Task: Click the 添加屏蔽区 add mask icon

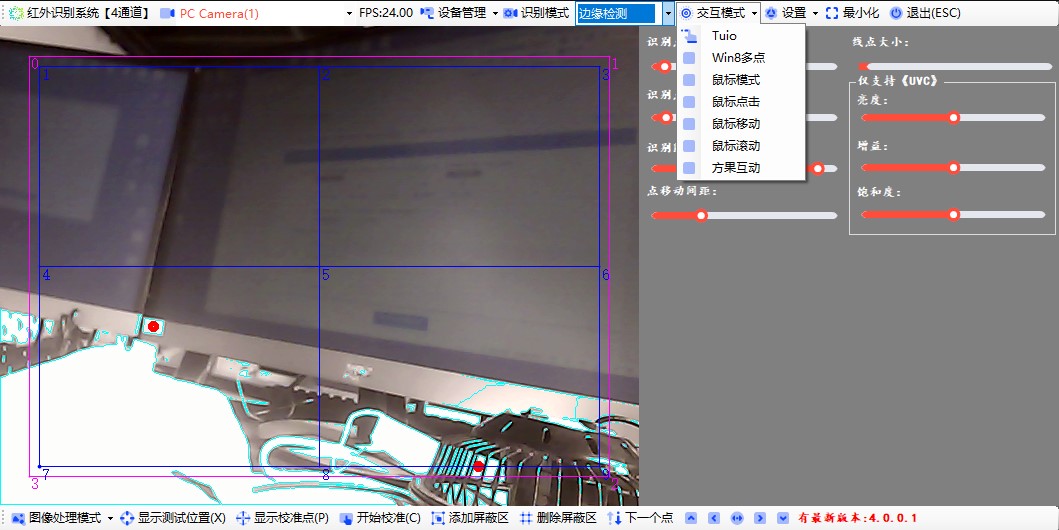Action: click(x=438, y=518)
